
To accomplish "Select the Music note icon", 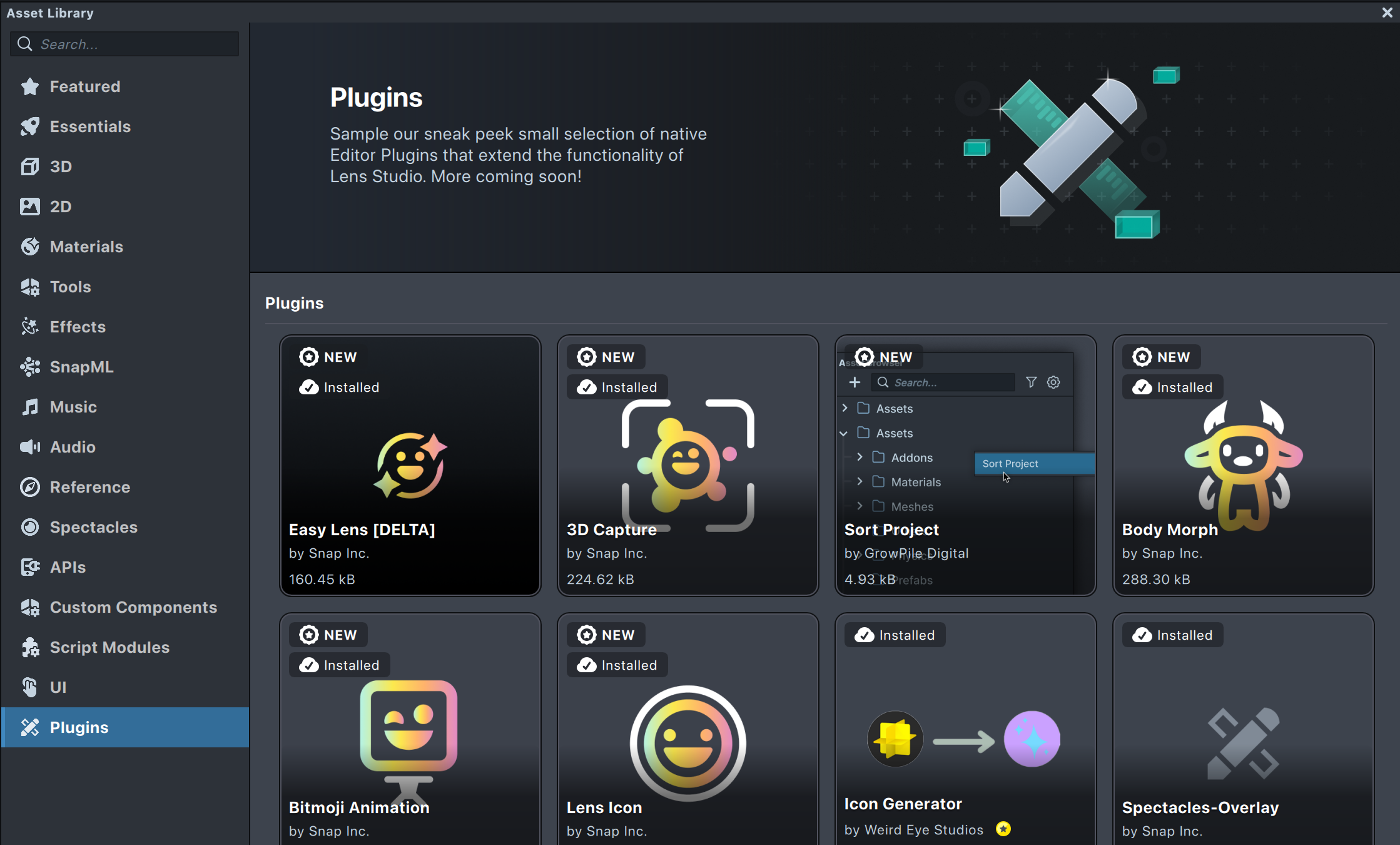I will (29, 407).
